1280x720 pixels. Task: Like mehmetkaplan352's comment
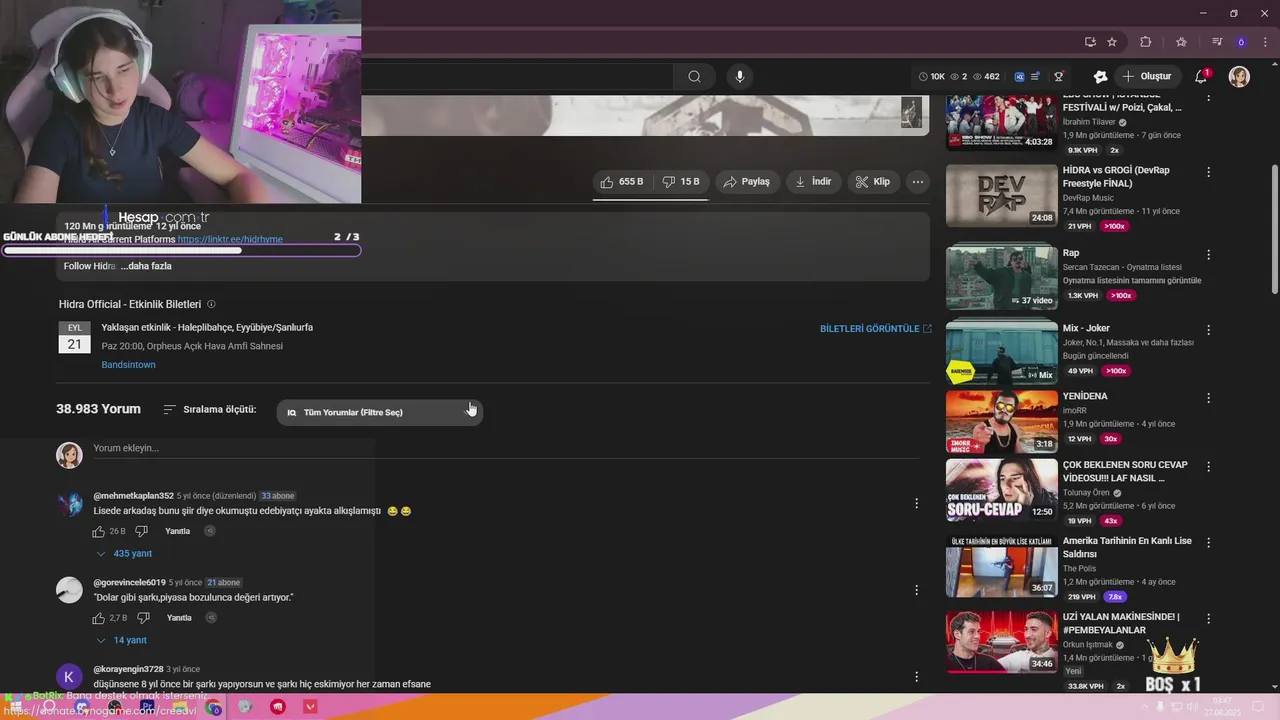pos(99,531)
